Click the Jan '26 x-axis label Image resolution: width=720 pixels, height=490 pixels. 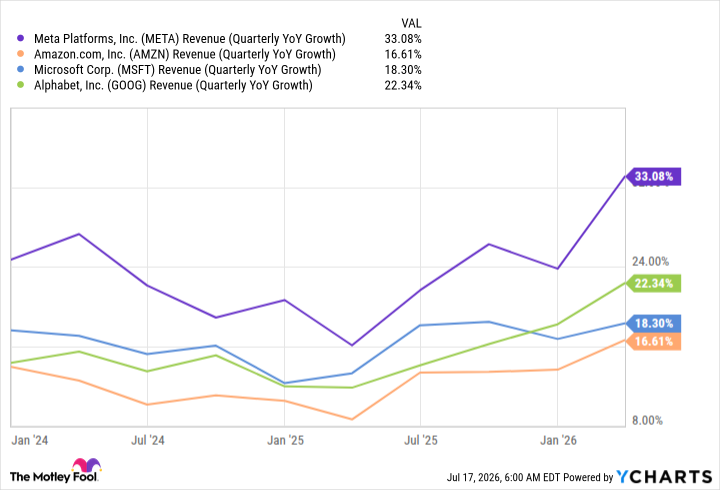tap(558, 440)
